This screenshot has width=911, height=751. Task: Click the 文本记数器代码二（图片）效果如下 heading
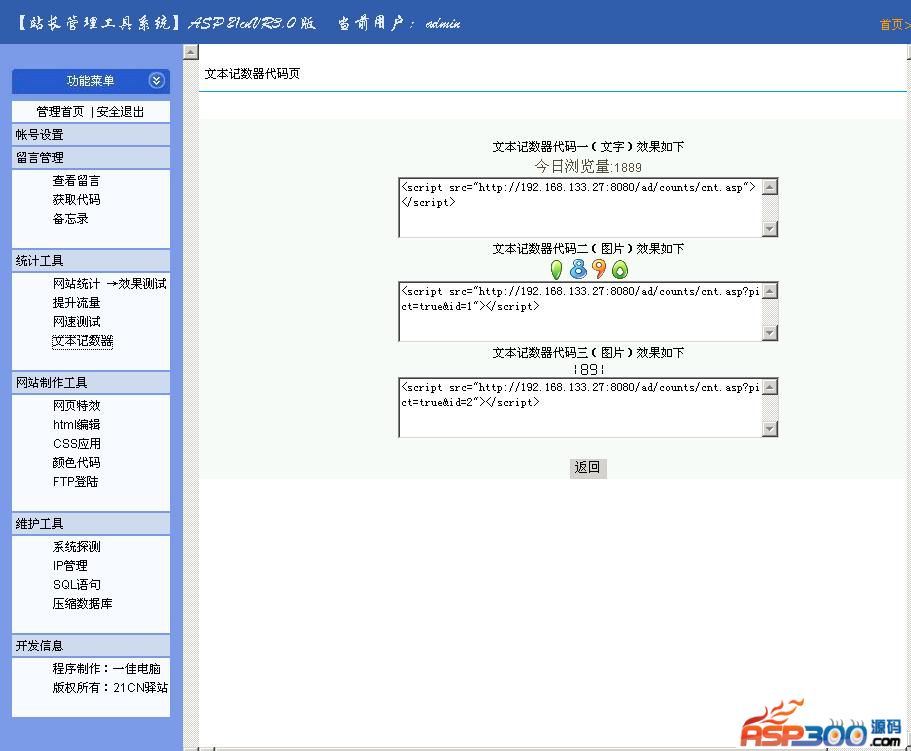(x=588, y=249)
